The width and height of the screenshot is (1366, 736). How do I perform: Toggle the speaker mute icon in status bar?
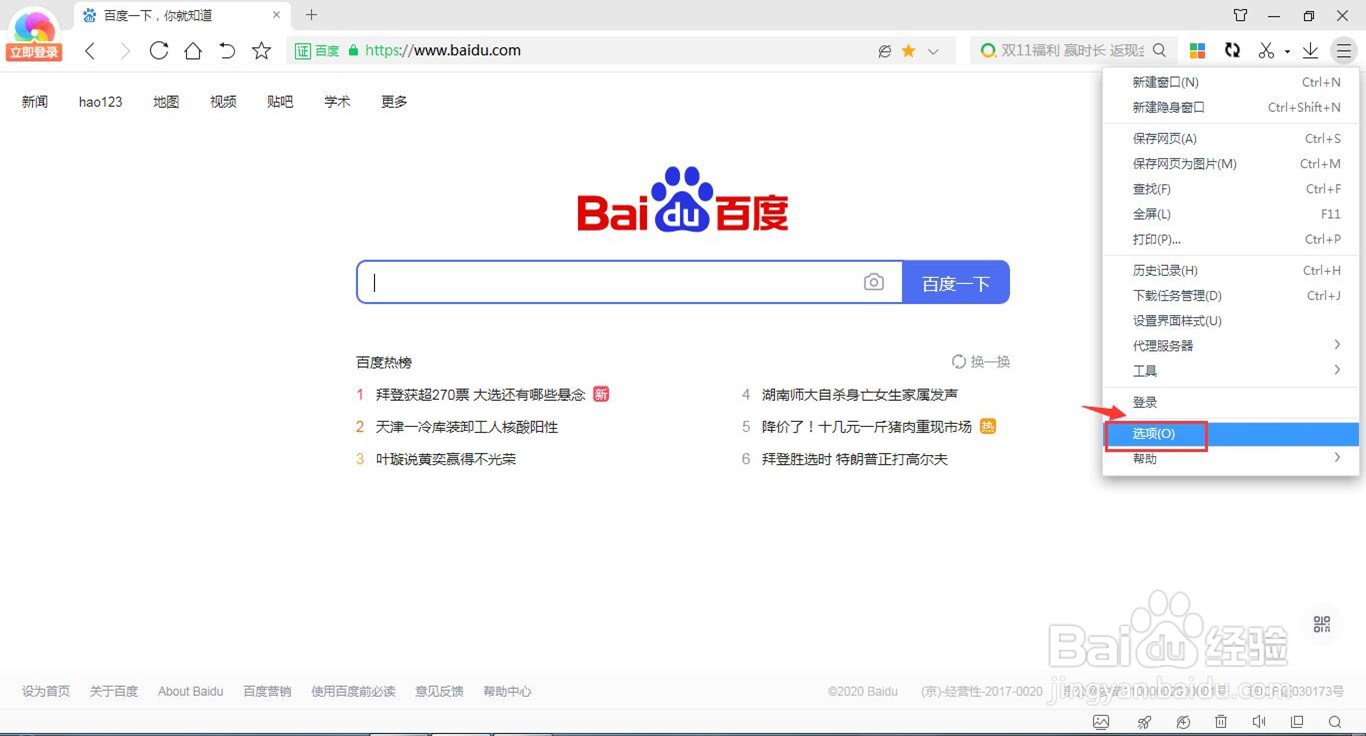(1259, 722)
